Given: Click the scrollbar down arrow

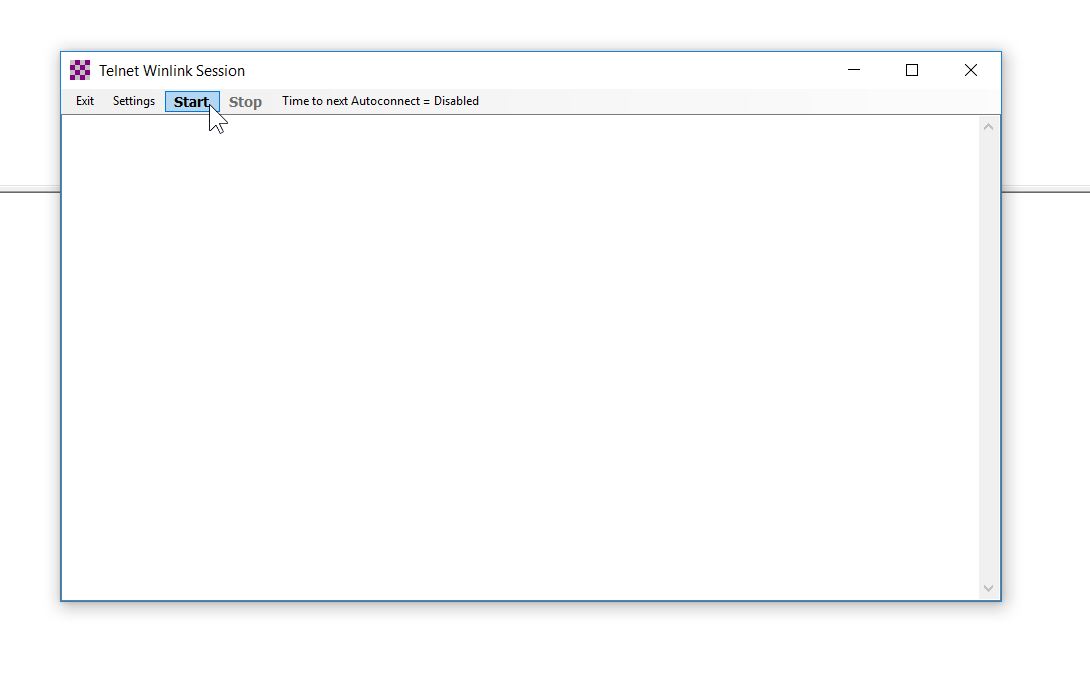Looking at the screenshot, I should (x=988, y=589).
